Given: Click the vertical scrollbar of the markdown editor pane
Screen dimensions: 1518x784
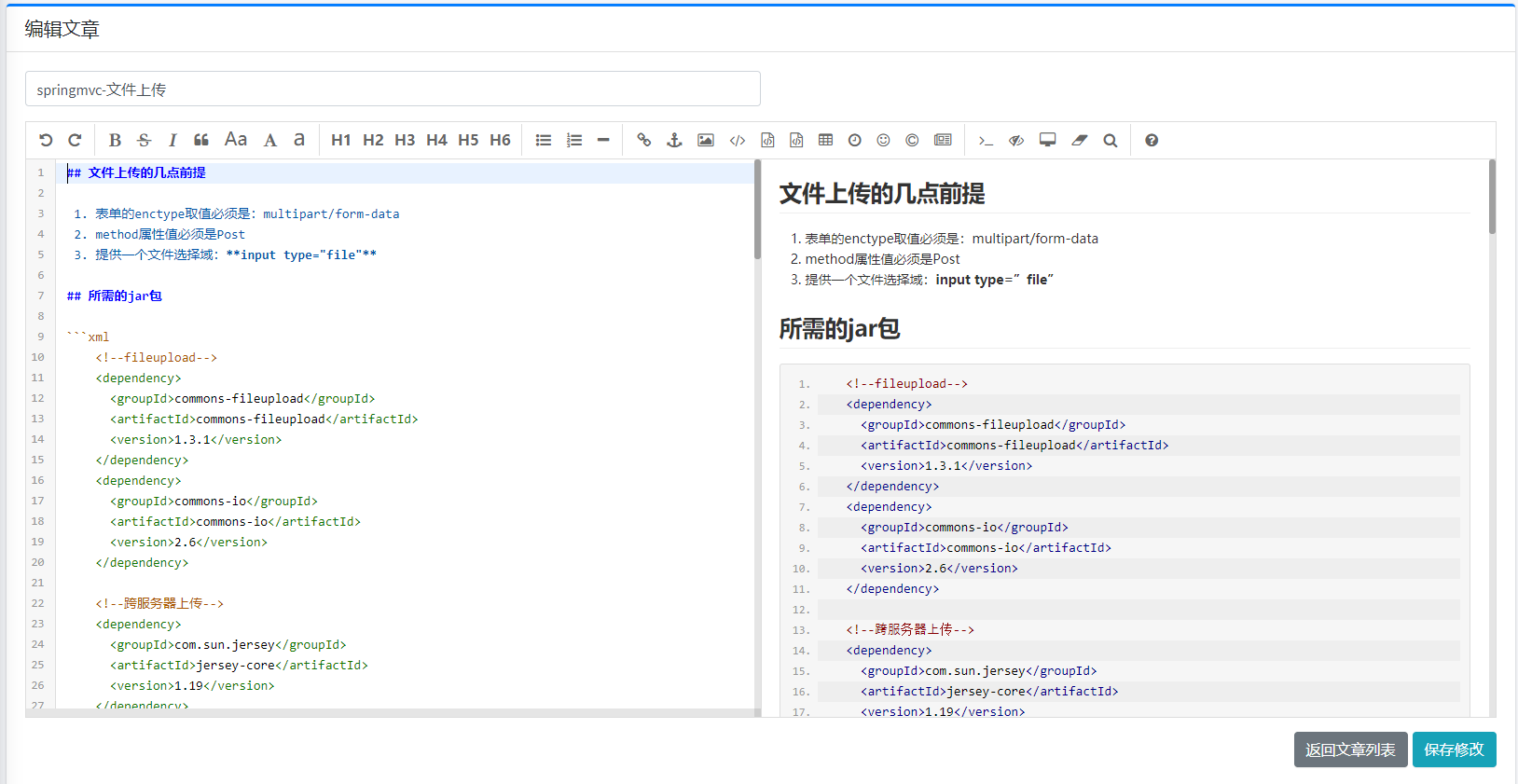Looking at the screenshot, I should pyautogui.click(x=757, y=210).
